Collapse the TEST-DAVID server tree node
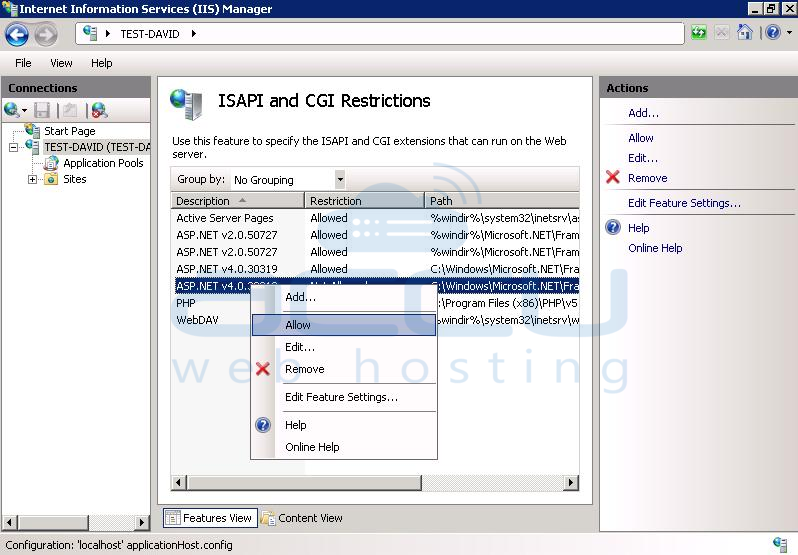 pos(14,148)
